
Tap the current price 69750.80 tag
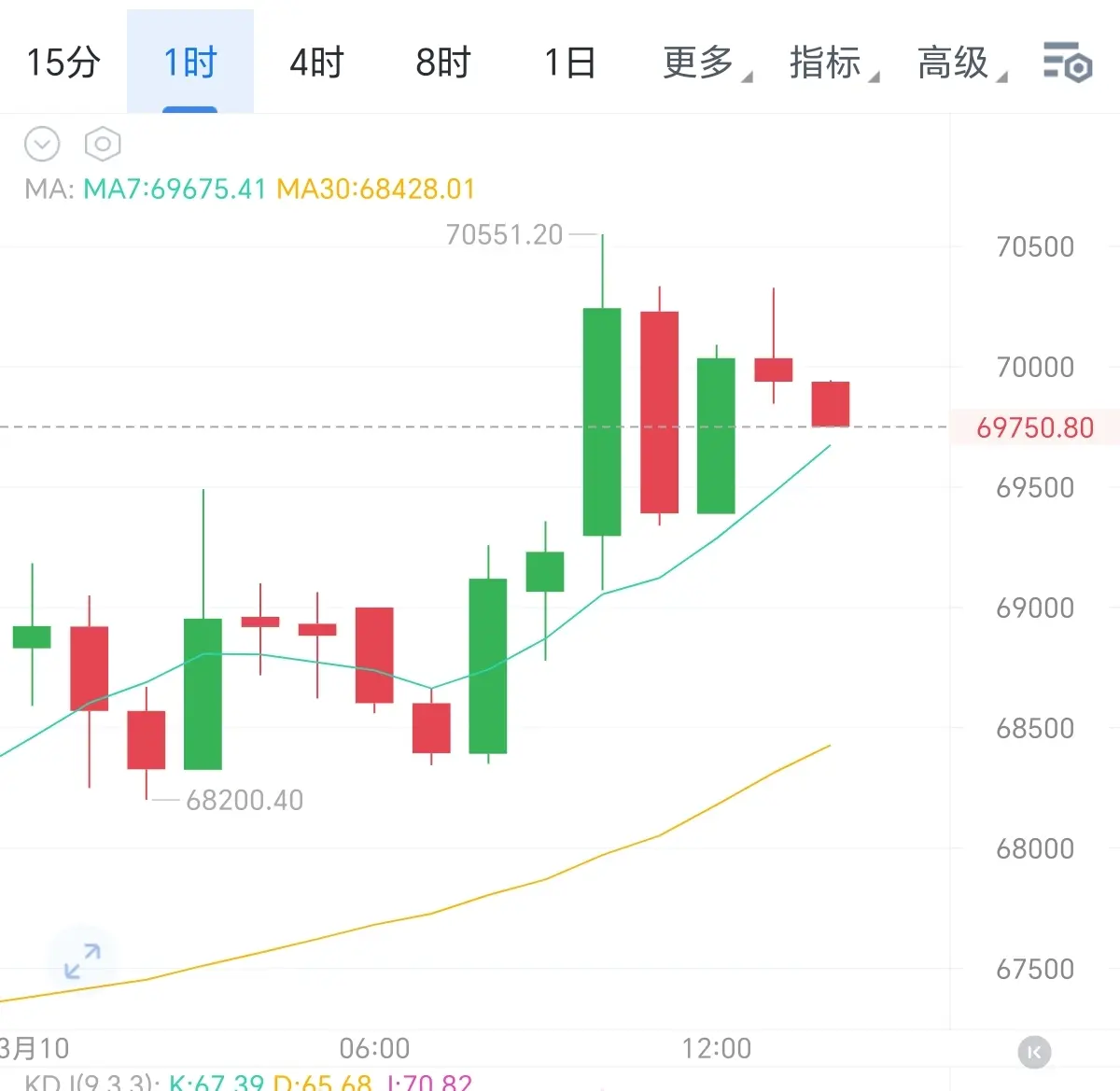(1034, 427)
